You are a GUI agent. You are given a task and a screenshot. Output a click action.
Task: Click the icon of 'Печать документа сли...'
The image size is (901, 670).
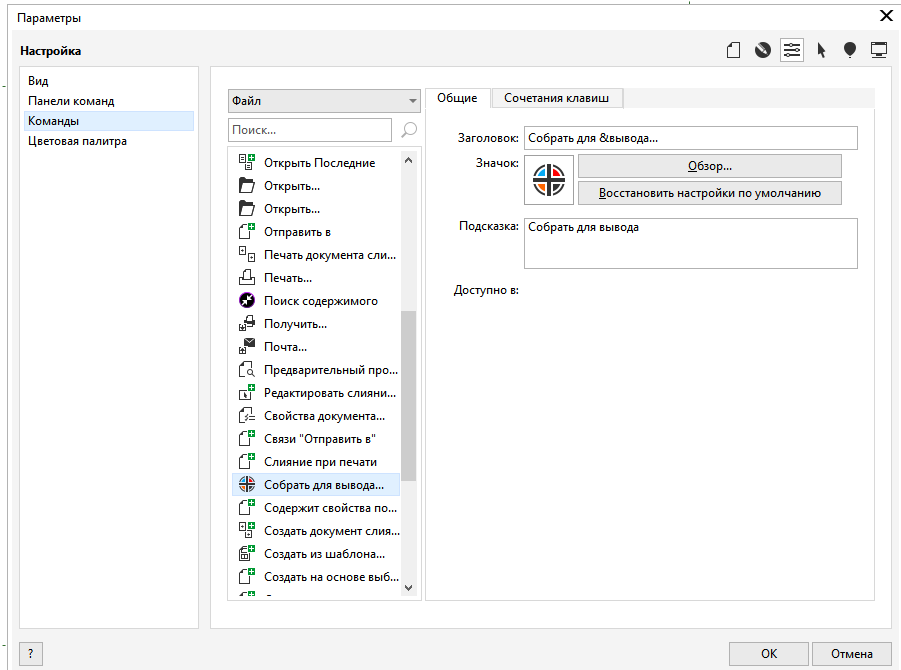click(x=247, y=255)
